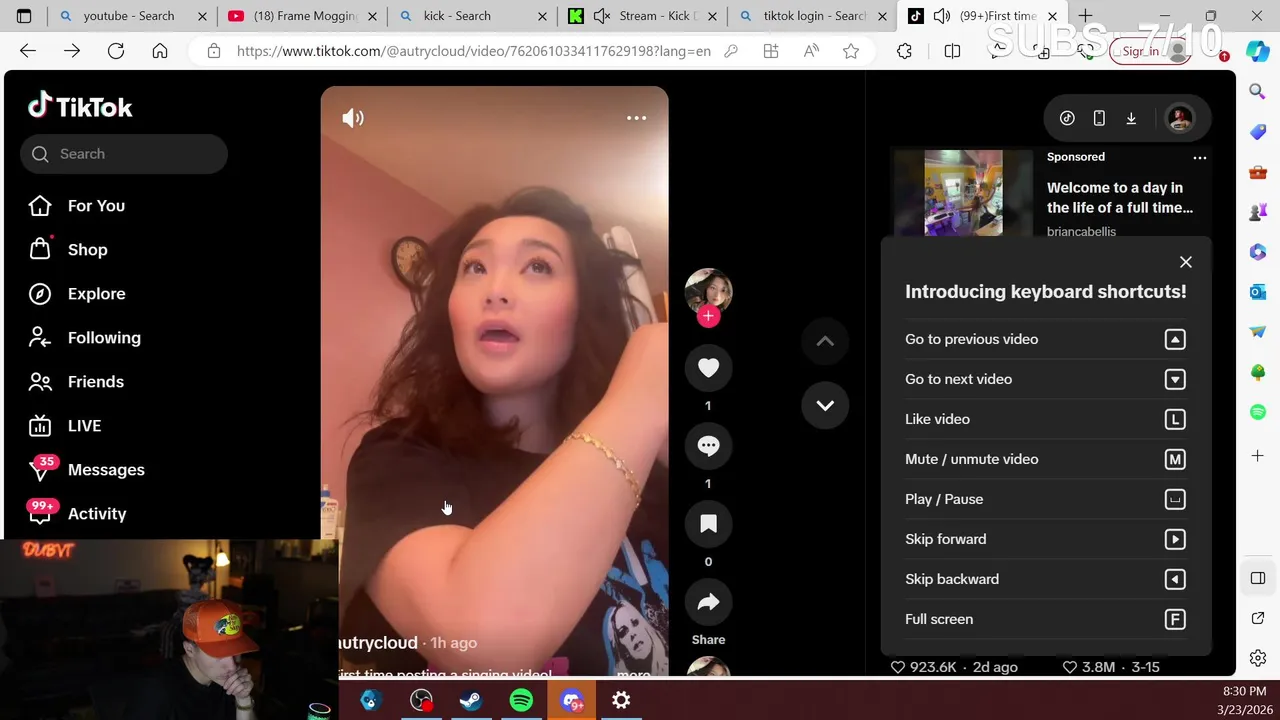Open the For You feed

(96, 205)
